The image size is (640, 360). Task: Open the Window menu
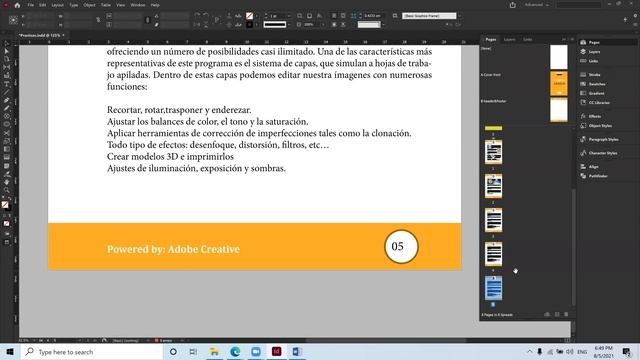click(138, 5)
